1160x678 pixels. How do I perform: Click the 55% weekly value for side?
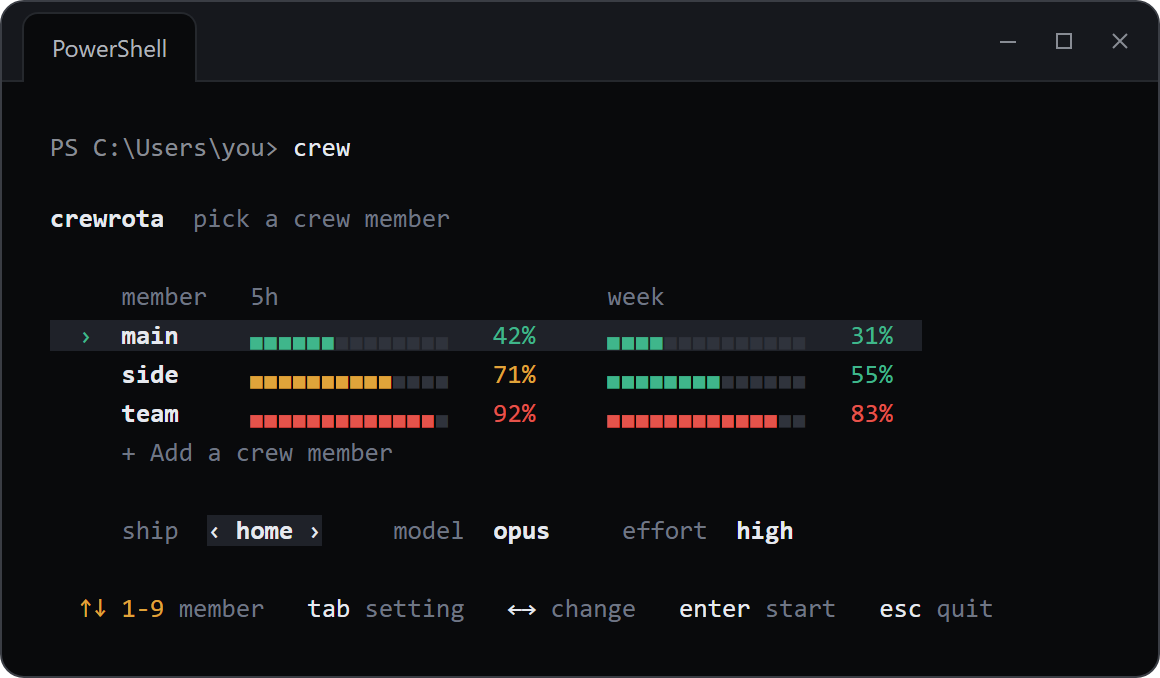click(x=872, y=375)
